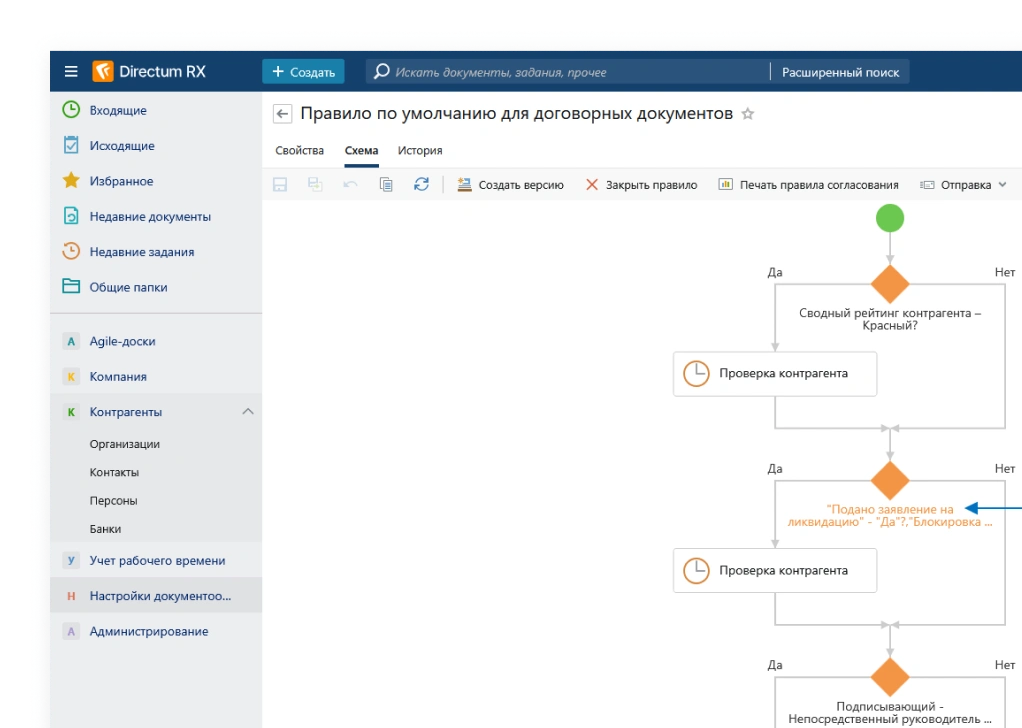Screen dimensions: 1022x728
Task: Switch to the История tab
Action: pos(420,150)
